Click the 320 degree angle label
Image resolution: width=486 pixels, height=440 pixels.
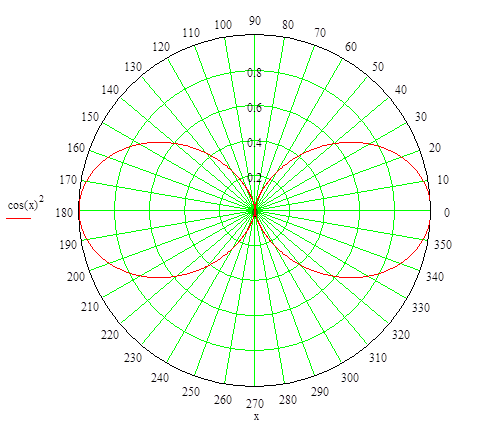pyautogui.click(x=401, y=334)
